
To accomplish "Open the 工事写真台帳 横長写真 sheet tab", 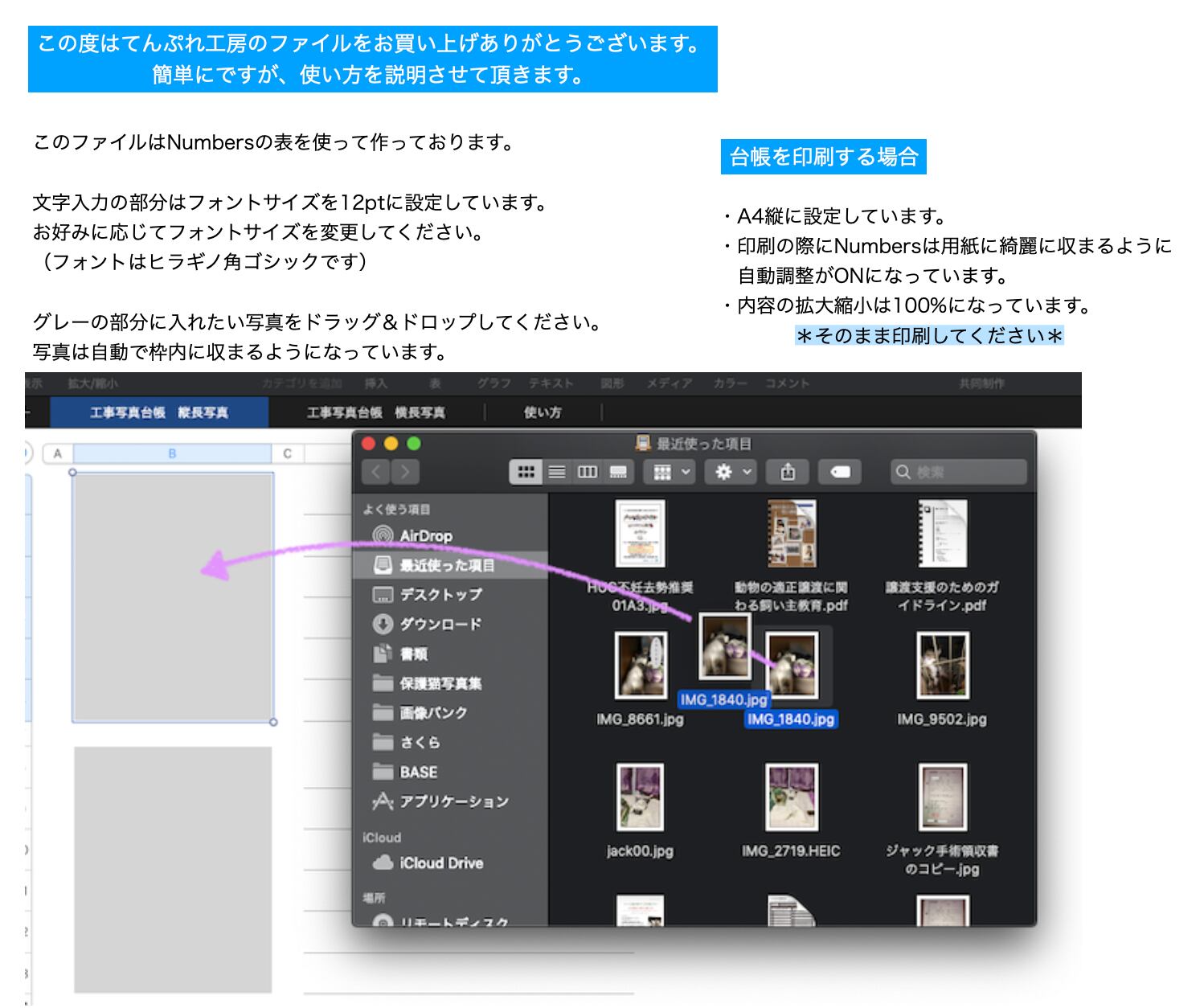I will 375,412.
